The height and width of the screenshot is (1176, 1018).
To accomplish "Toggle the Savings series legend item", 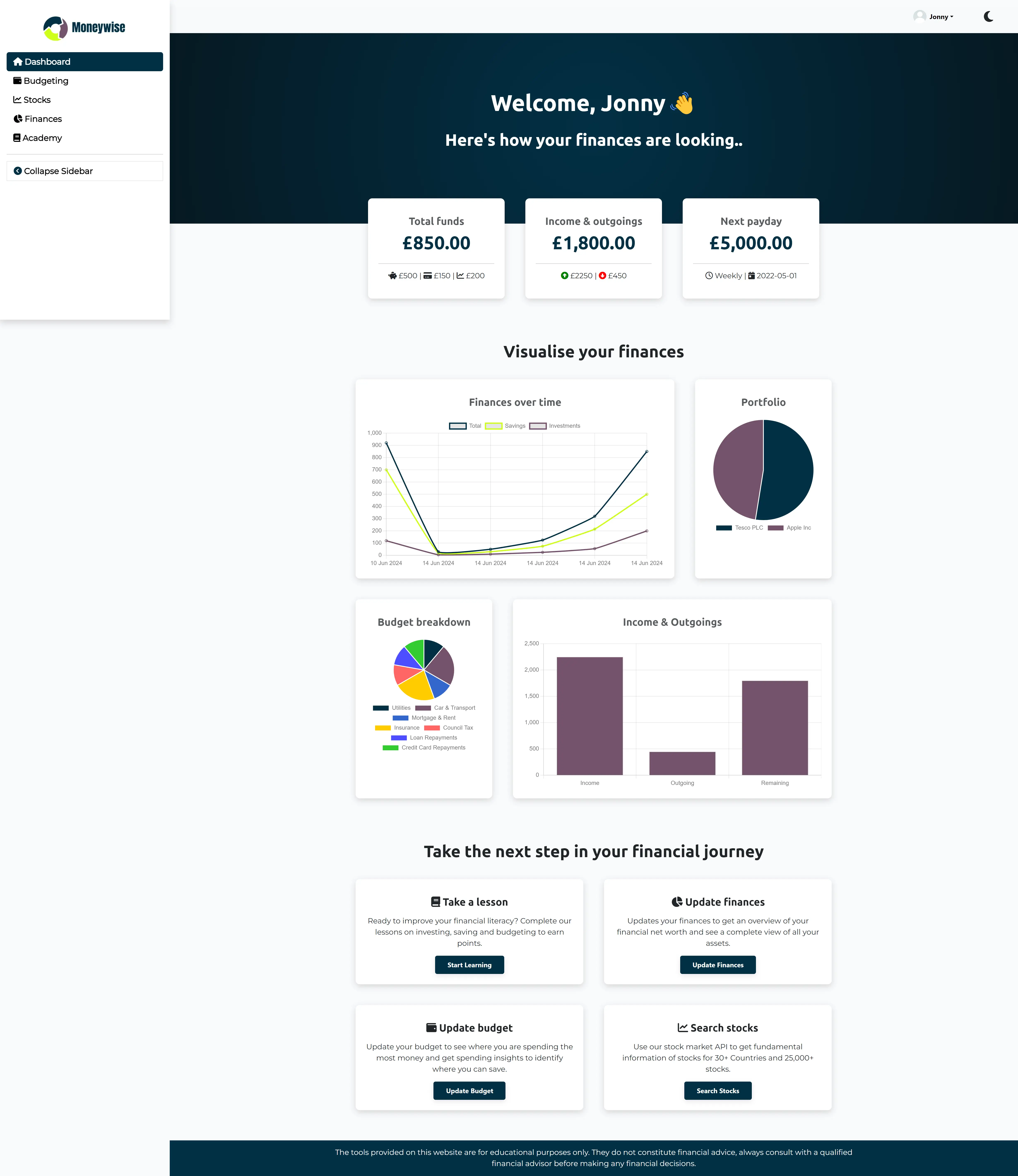I will click(x=505, y=426).
